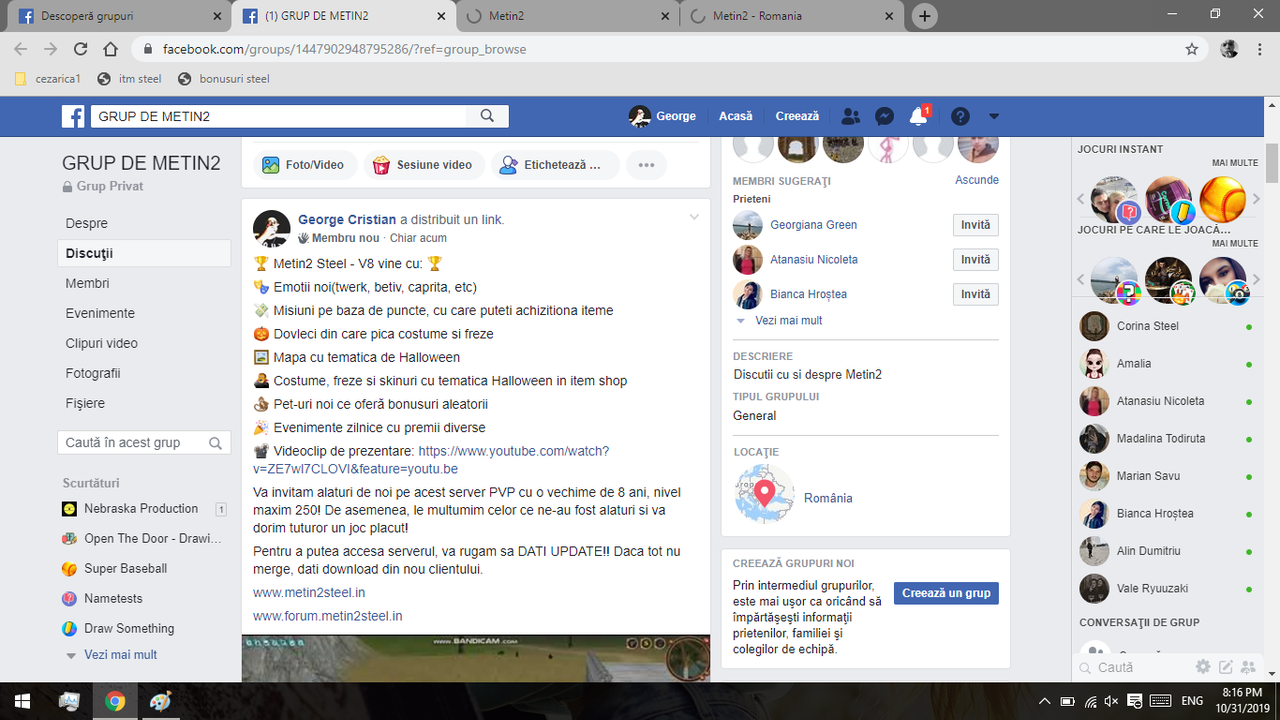
Task: Open account menu dropdown arrow
Action: (x=993, y=116)
